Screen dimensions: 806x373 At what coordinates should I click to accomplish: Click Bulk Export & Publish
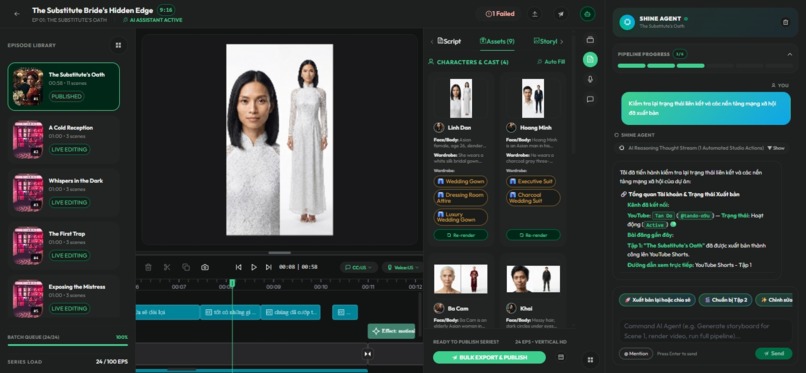(x=489, y=357)
